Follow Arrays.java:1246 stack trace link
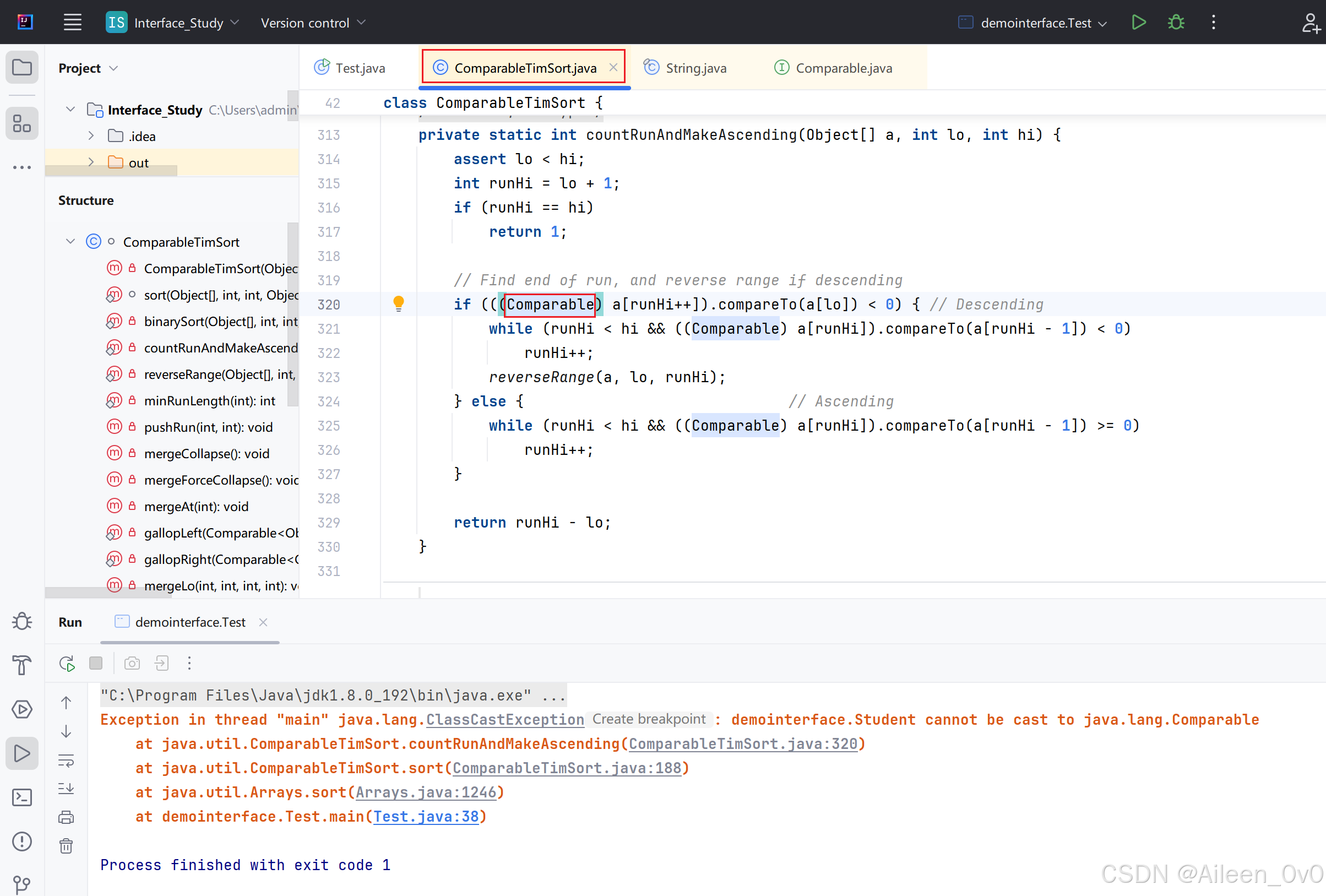Viewport: 1326px width, 896px height. [x=426, y=792]
